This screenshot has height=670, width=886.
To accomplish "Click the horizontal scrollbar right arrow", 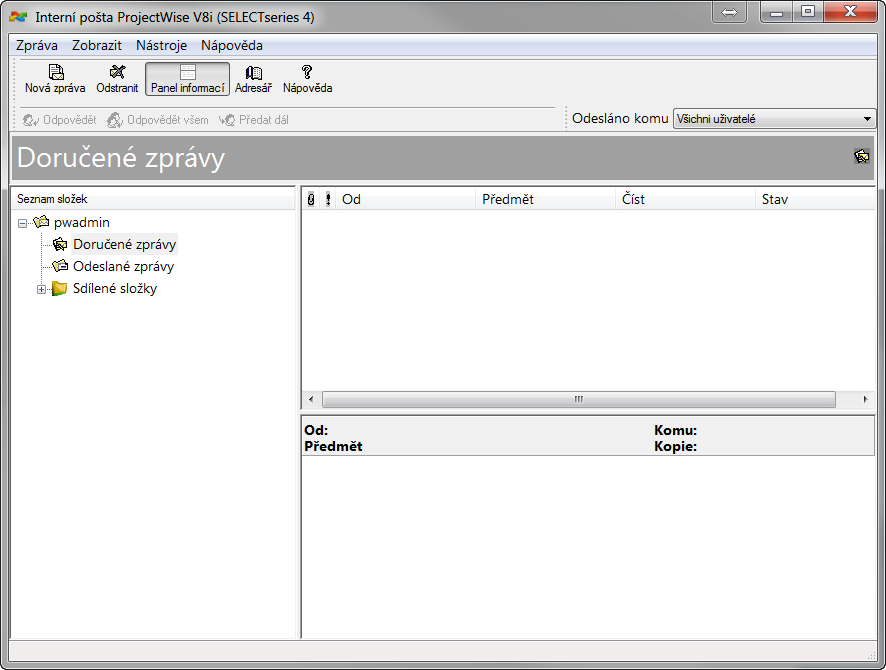I will click(x=865, y=399).
